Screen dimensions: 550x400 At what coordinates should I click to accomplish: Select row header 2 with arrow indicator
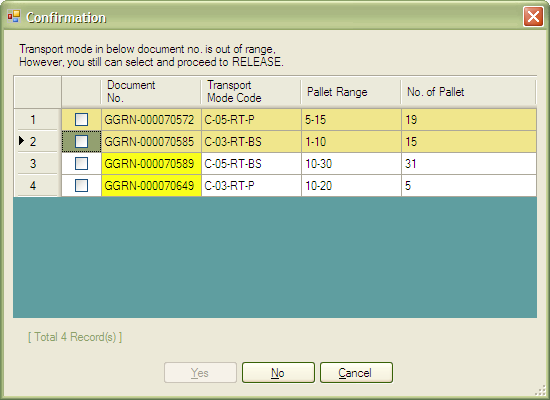pyautogui.click(x=37, y=142)
